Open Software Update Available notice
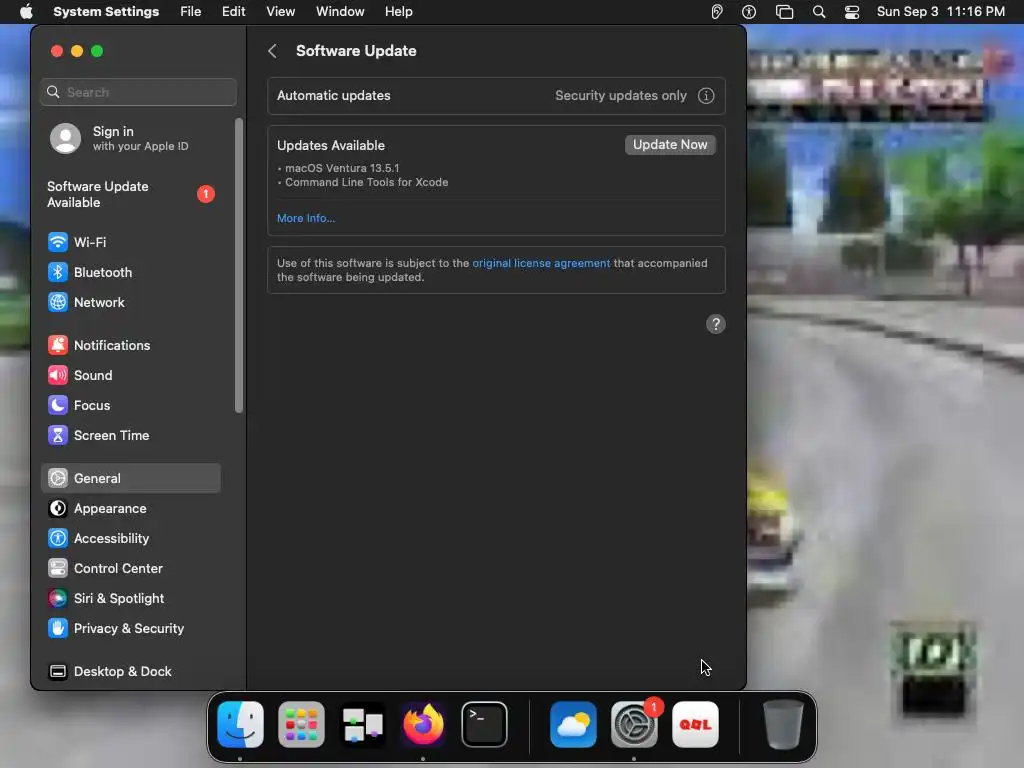This screenshot has width=1024, height=768. point(131,194)
